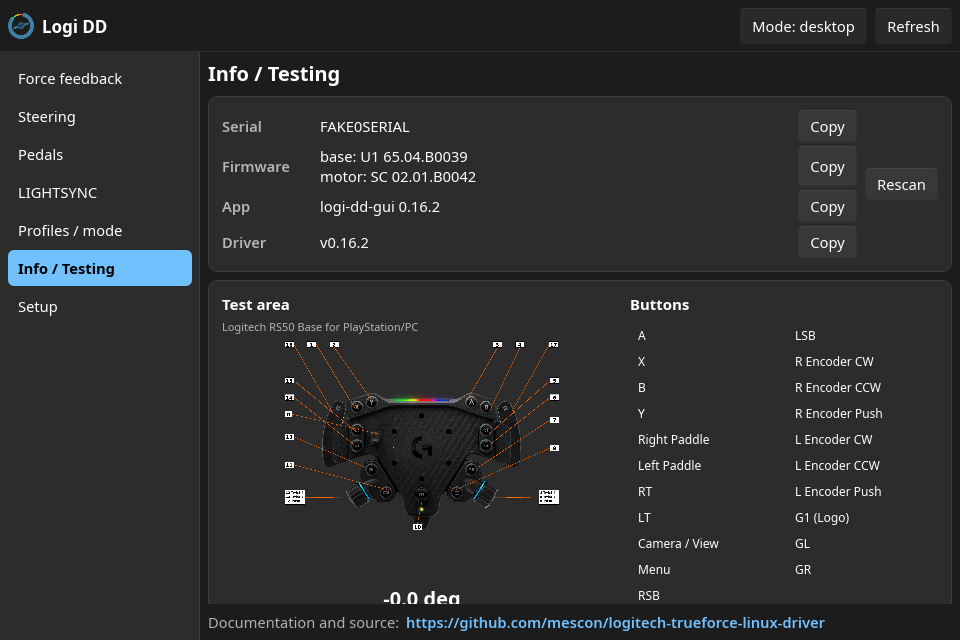Click the GL button indicator
This screenshot has height=640, width=960.
[802, 544]
